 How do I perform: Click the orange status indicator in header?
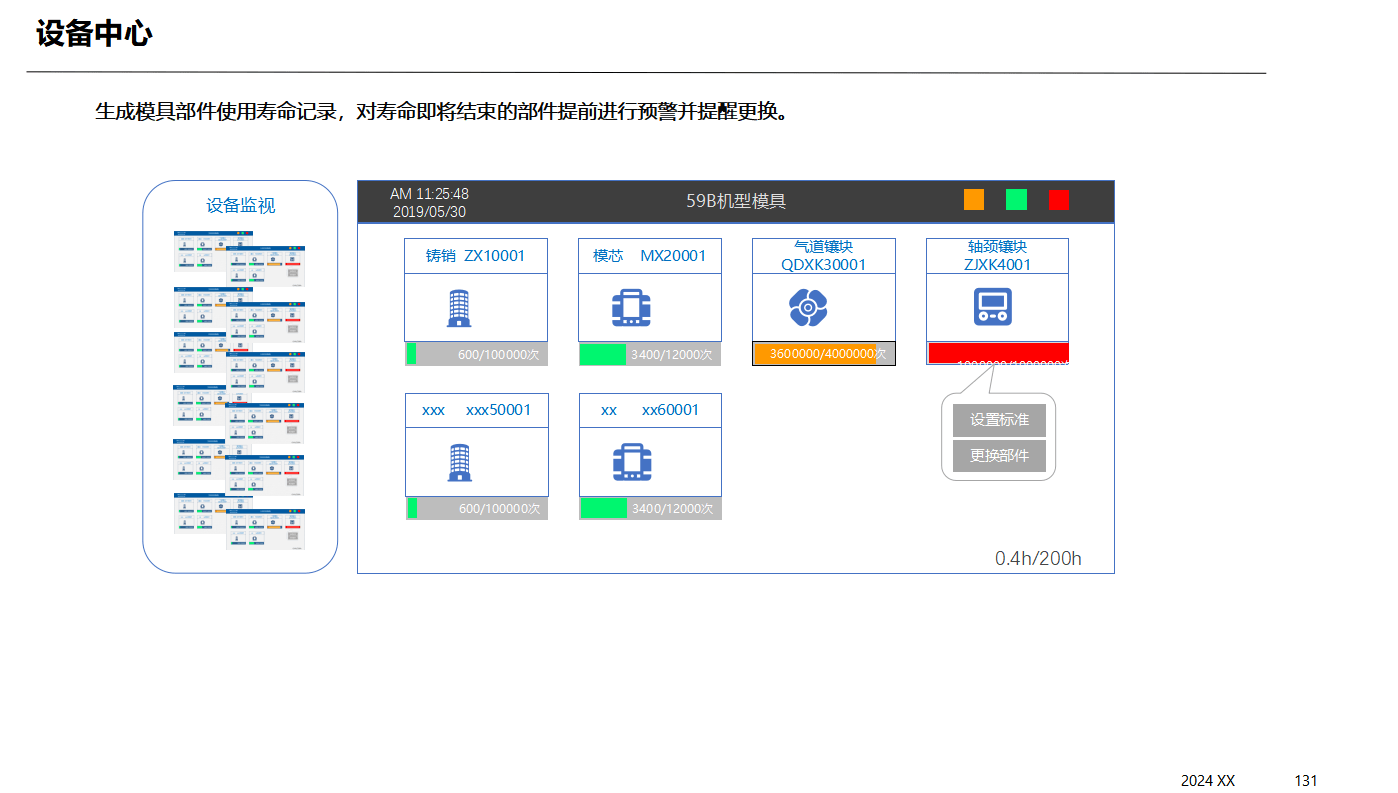click(x=974, y=199)
